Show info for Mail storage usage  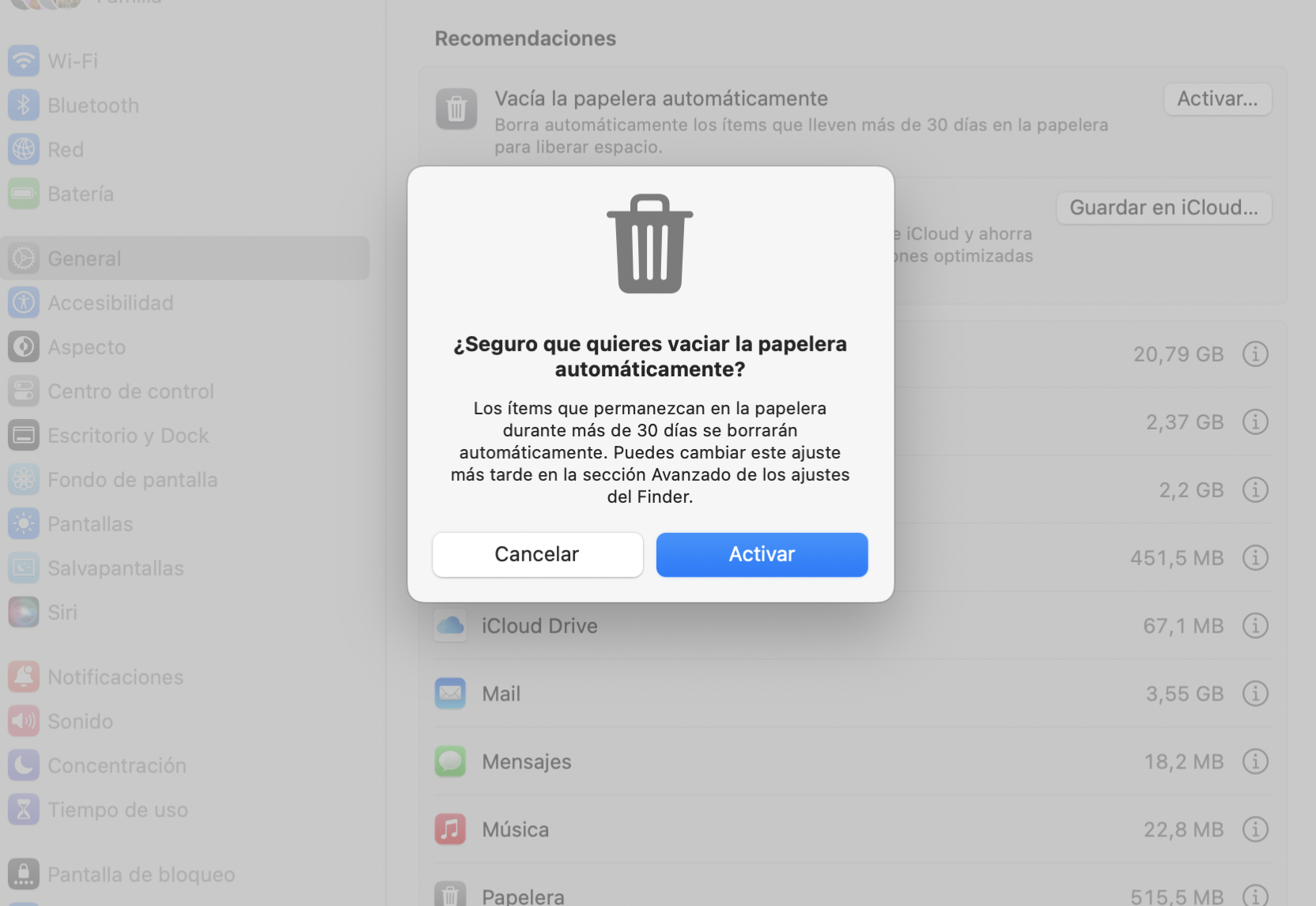point(1255,693)
